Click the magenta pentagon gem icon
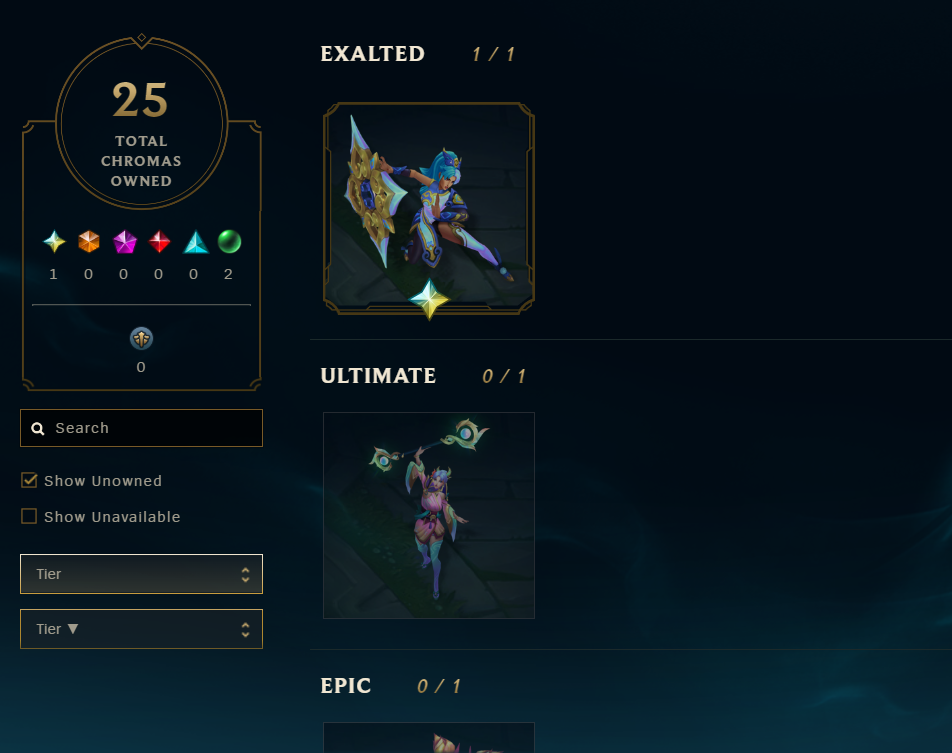 click(x=124, y=241)
